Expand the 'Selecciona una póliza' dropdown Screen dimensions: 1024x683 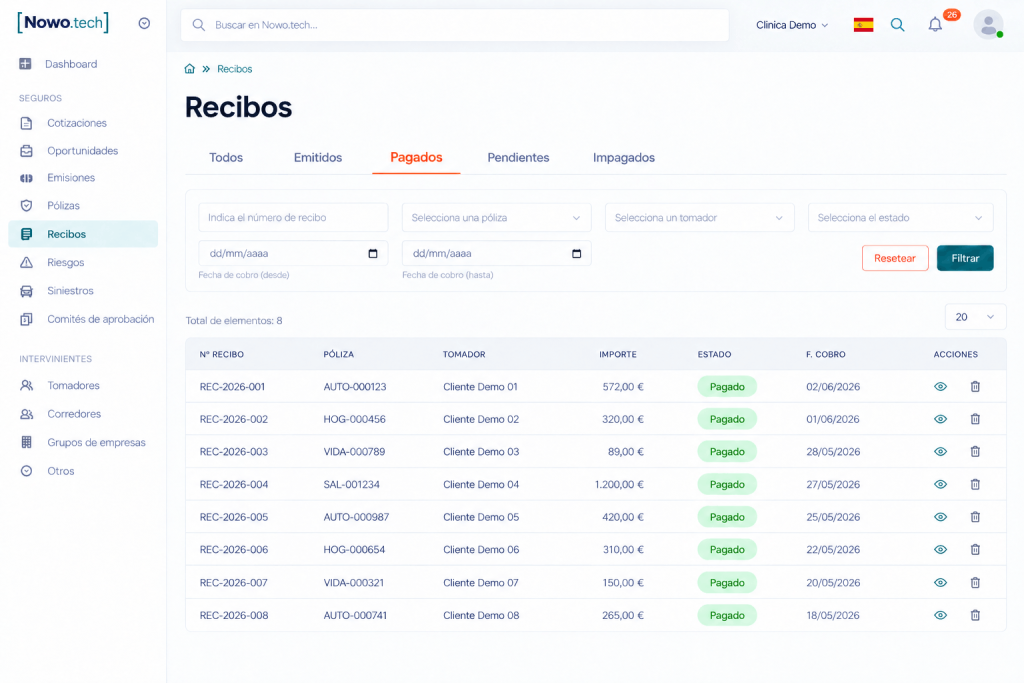point(496,217)
